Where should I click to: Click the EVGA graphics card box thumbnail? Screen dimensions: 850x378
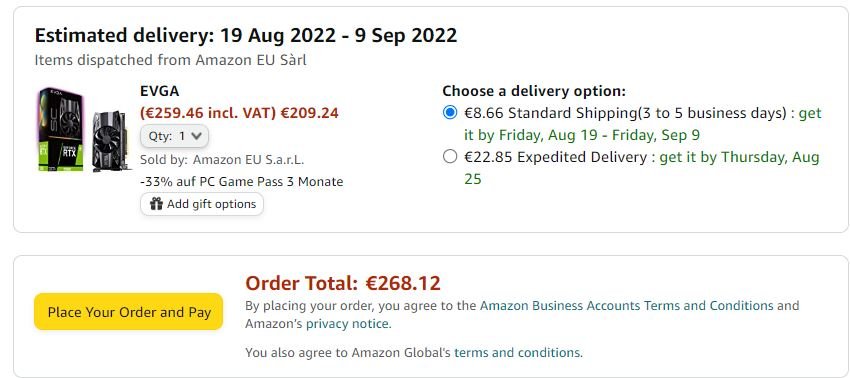pyautogui.click(x=61, y=130)
